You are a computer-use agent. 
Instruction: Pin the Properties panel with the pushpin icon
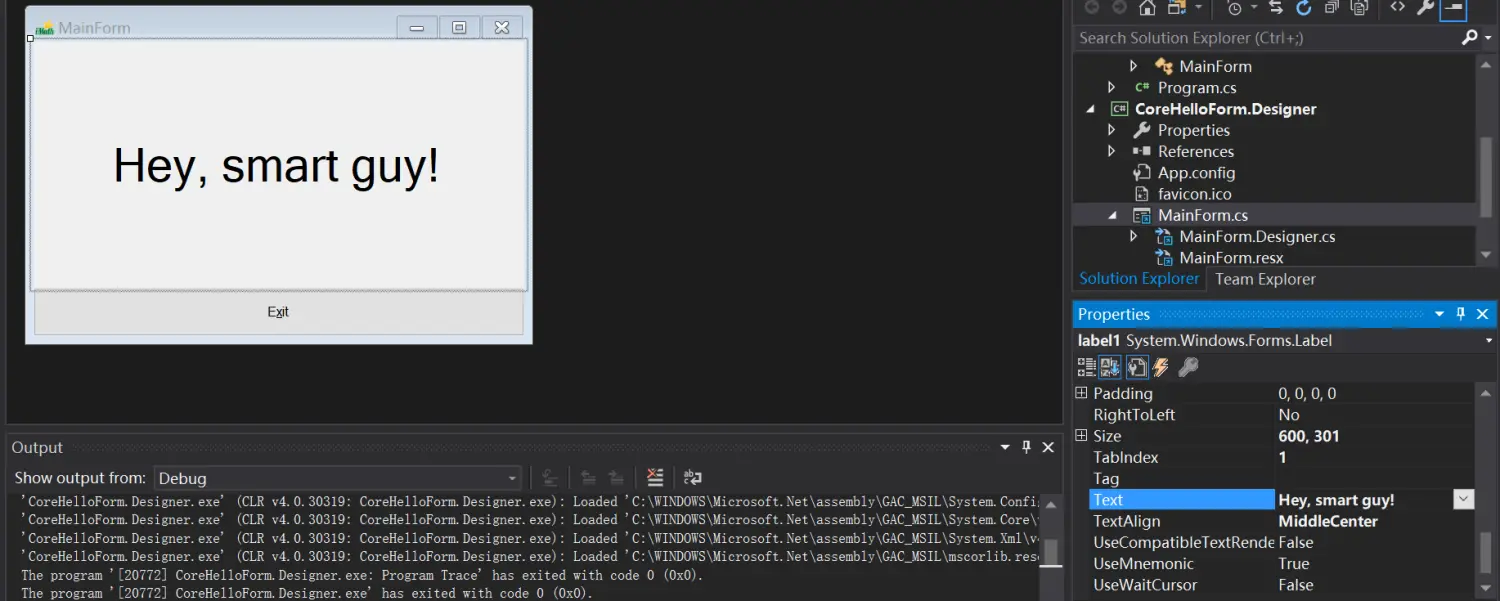1461,314
